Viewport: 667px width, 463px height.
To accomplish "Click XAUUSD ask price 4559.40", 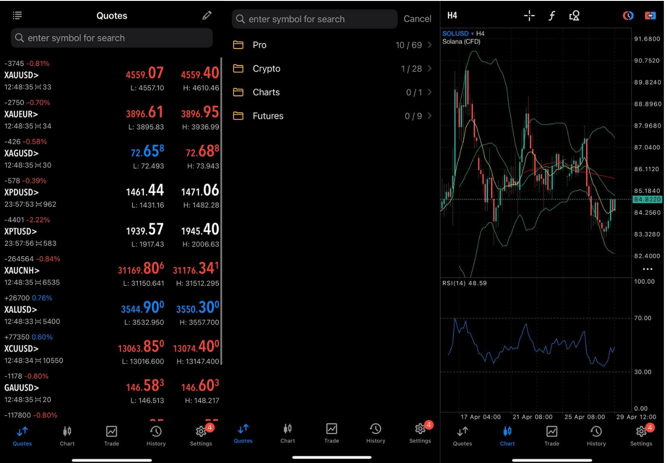I will tap(200, 74).
